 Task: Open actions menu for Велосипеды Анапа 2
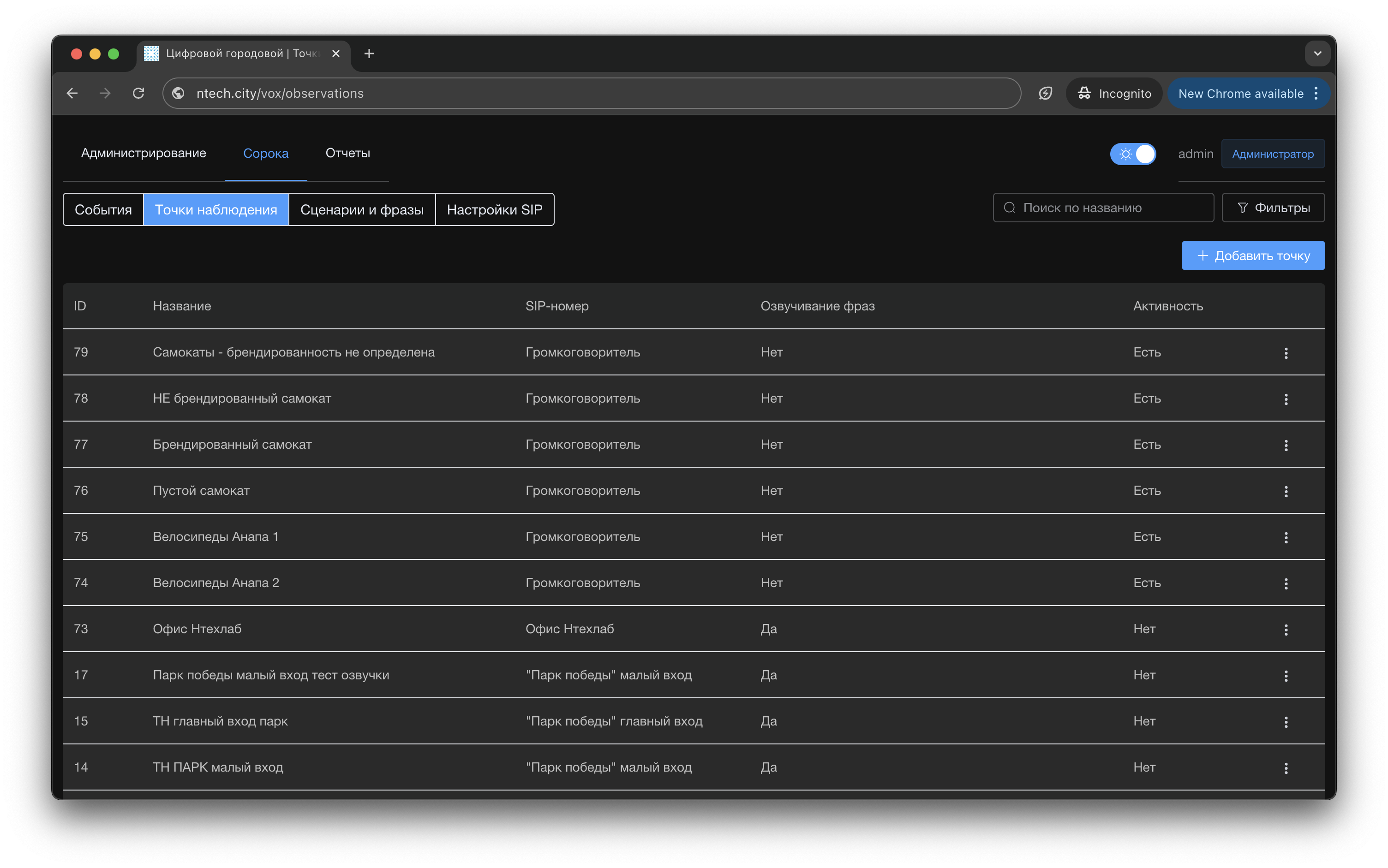[x=1286, y=584]
